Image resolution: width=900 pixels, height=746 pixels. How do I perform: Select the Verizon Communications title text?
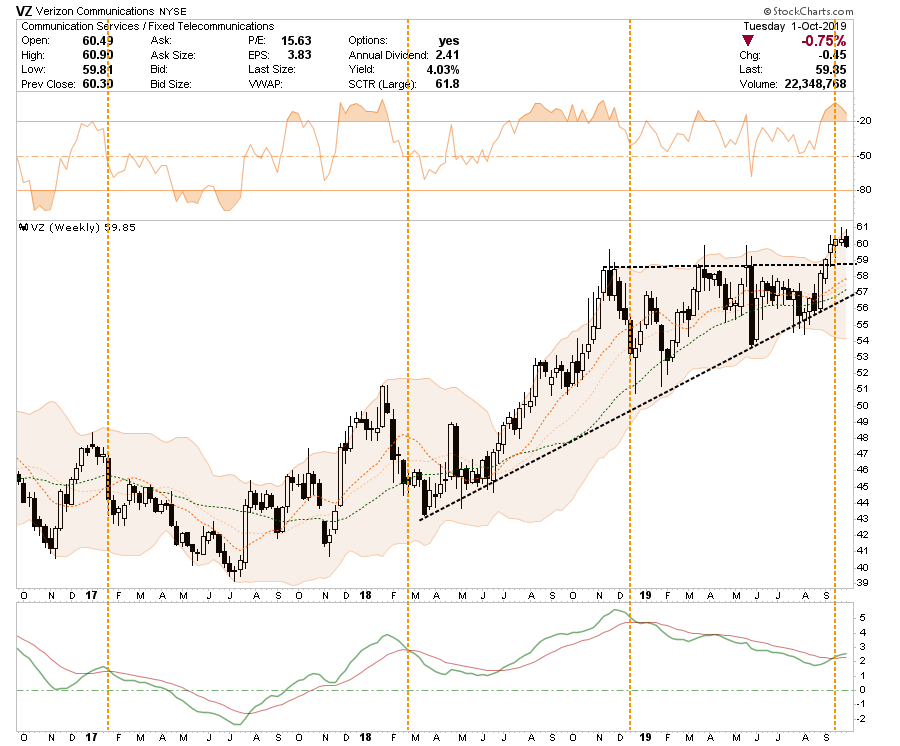point(95,11)
